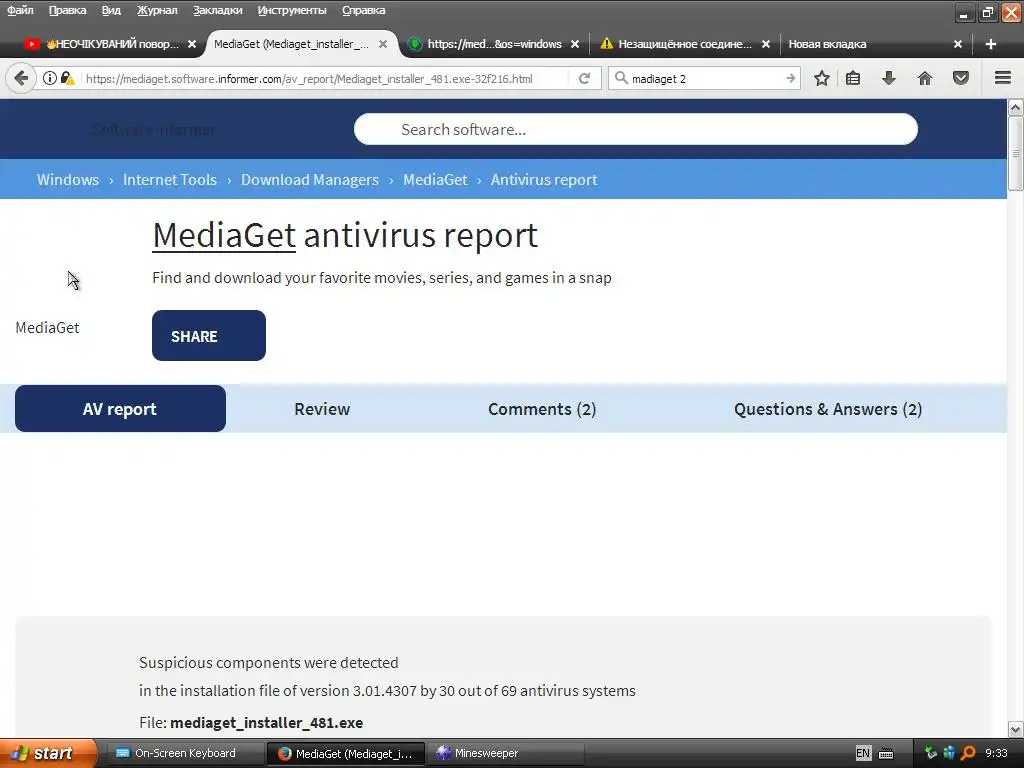Open the Правка menu
This screenshot has width=1024, height=768.
(x=67, y=10)
